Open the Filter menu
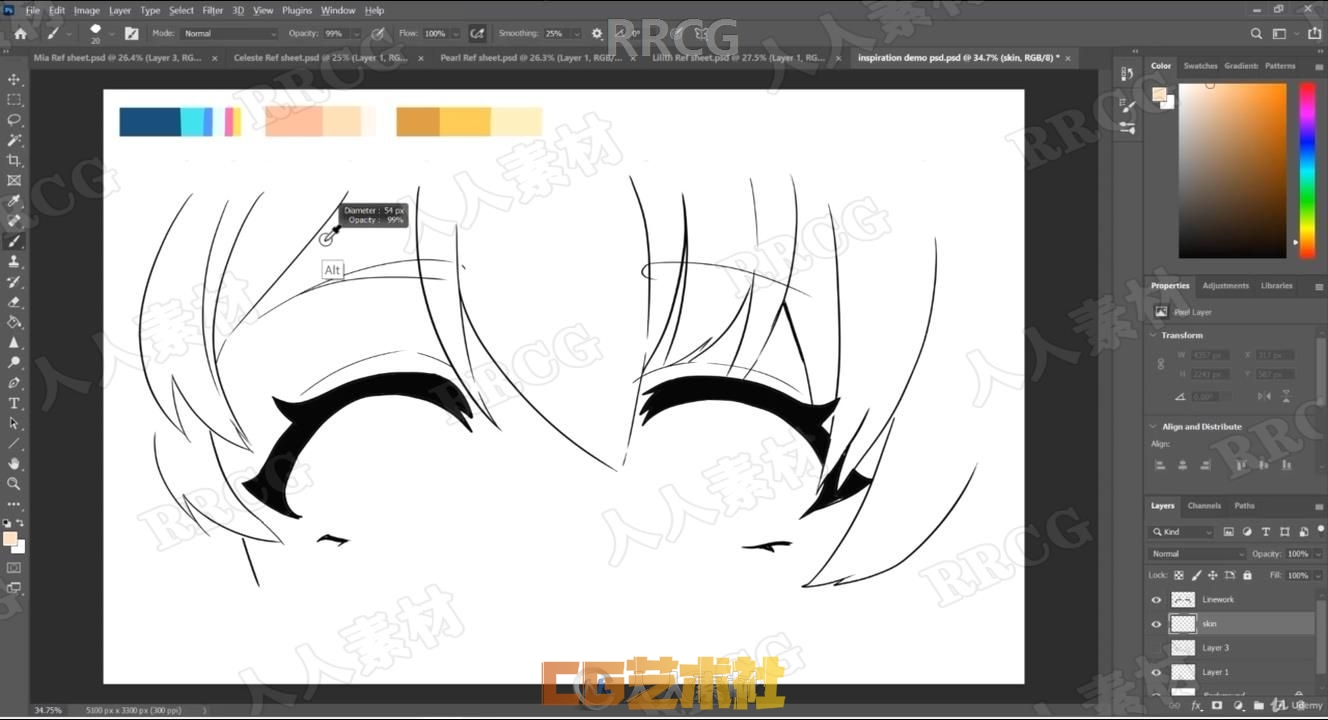1328x720 pixels. (x=213, y=10)
